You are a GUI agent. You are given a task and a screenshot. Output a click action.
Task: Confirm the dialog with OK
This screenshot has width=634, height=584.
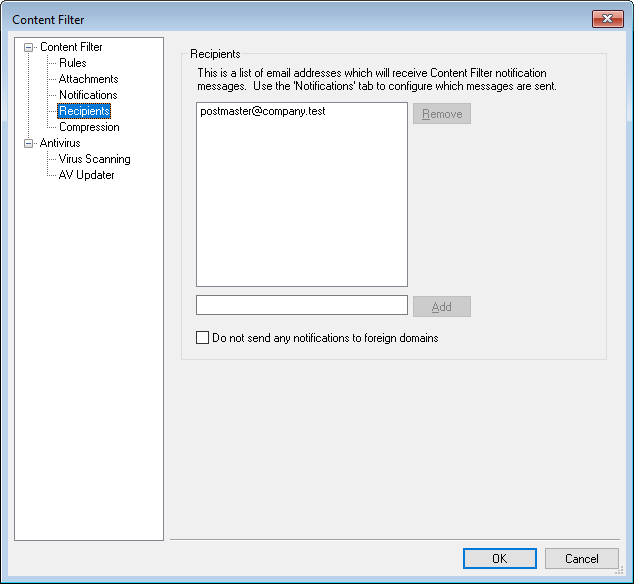pyautogui.click(x=499, y=559)
